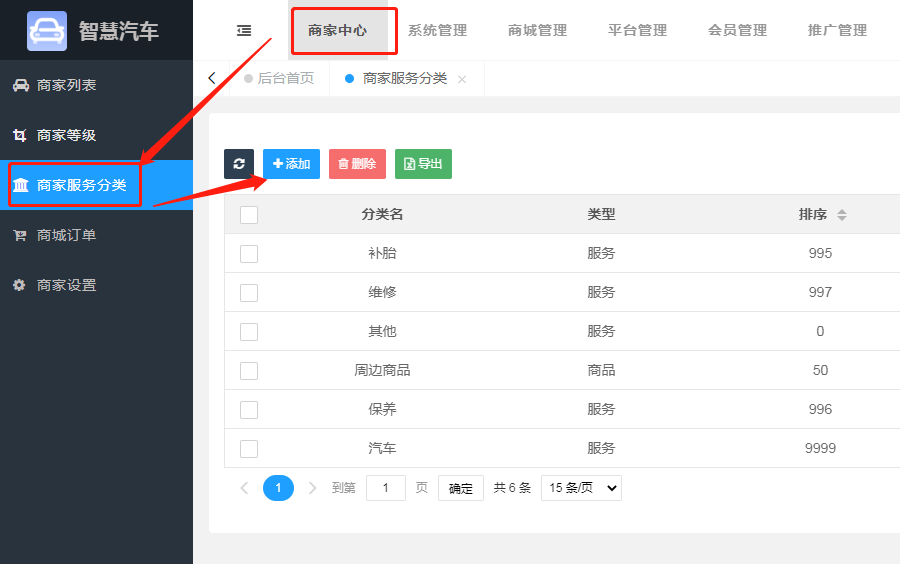Click the page number input field
The image size is (900, 564).
point(386,488)
